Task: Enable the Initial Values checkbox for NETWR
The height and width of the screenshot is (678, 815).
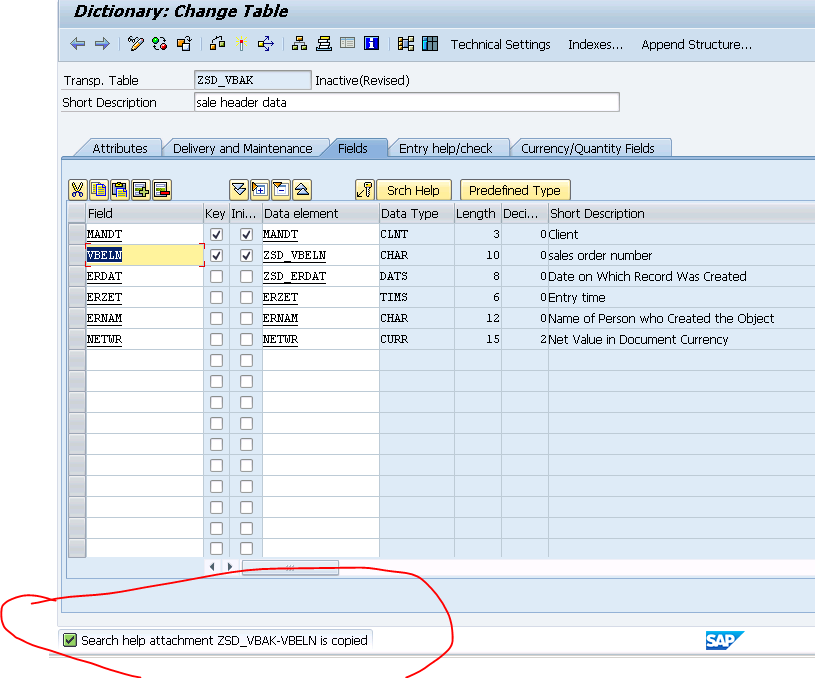Action: (246, 339)
